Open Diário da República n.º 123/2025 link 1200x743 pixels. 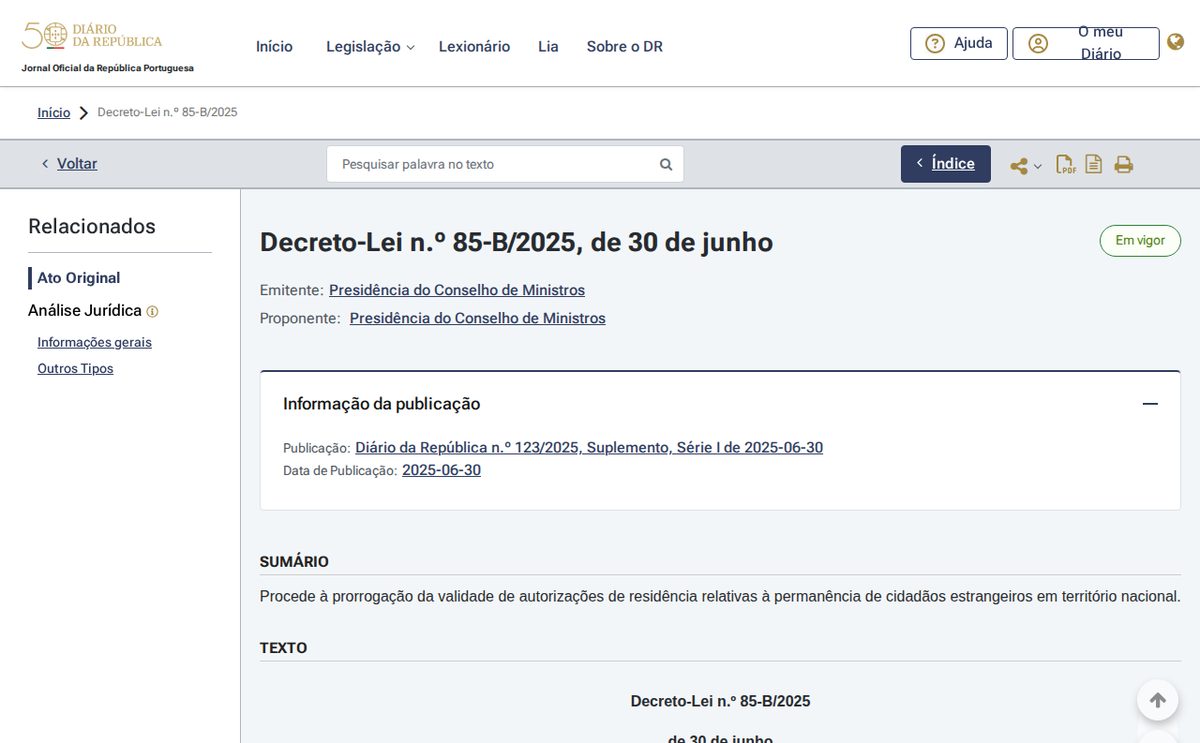[x=589, y=448]
